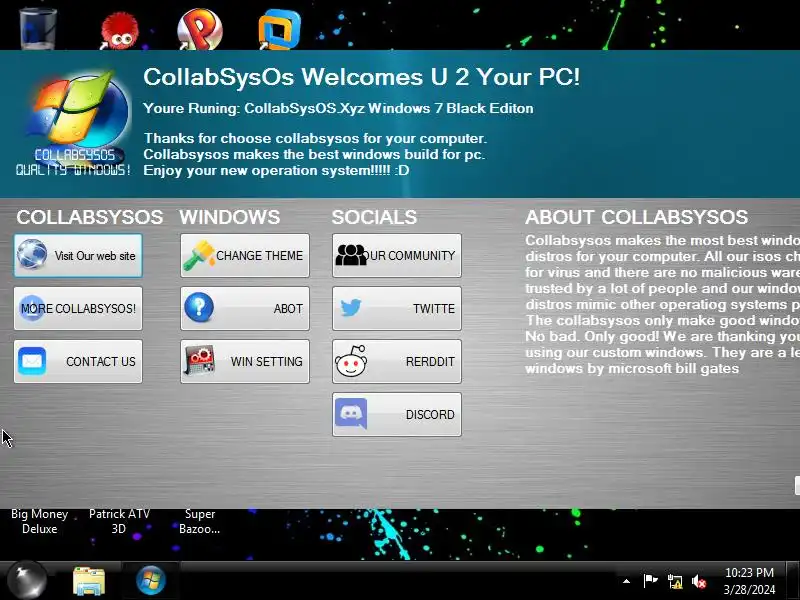Click CHANGE THEME button text
The height and width of the screenshot is (600, 800).
pyautogui.click(x=260, y=255)
